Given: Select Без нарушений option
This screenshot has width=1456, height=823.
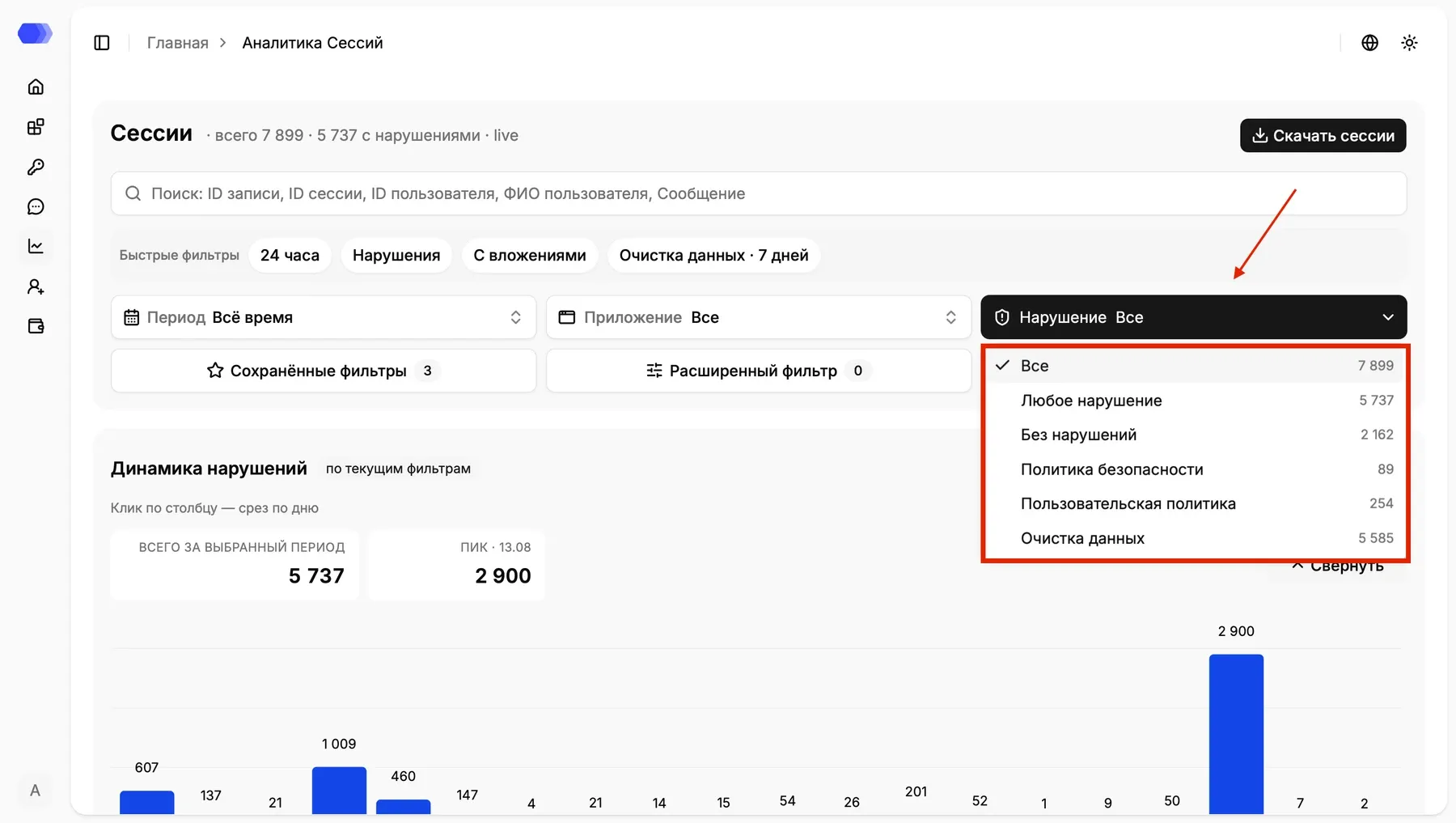Looking at the screenshot, I should [x=1196, y=435].
